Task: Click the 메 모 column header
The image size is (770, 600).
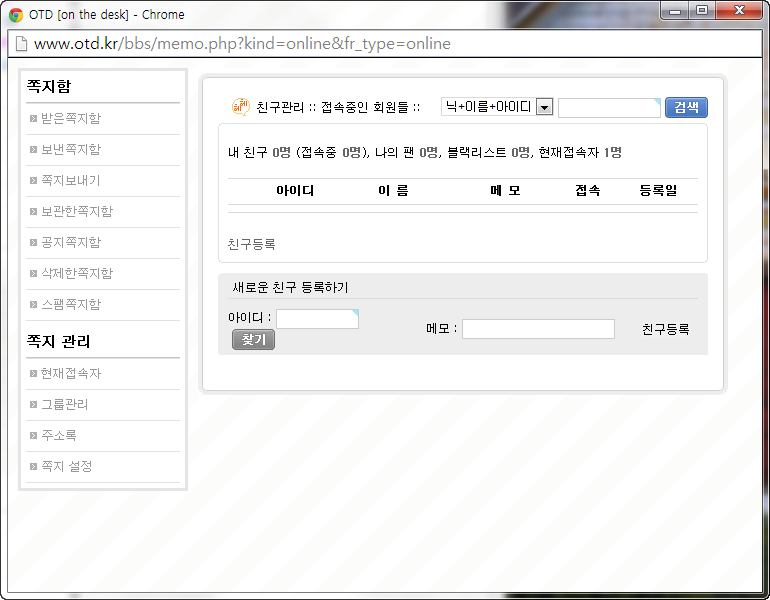Action: pyautogui.click(x=505, y=191)
